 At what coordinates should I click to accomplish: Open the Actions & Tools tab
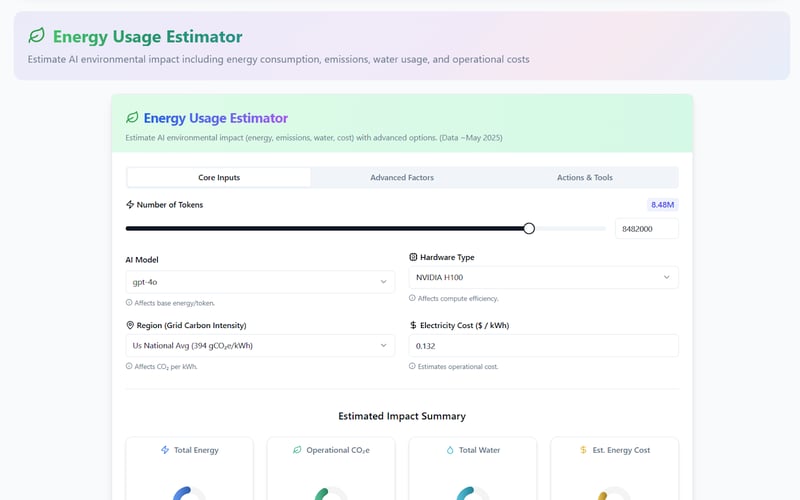[585, 178]
